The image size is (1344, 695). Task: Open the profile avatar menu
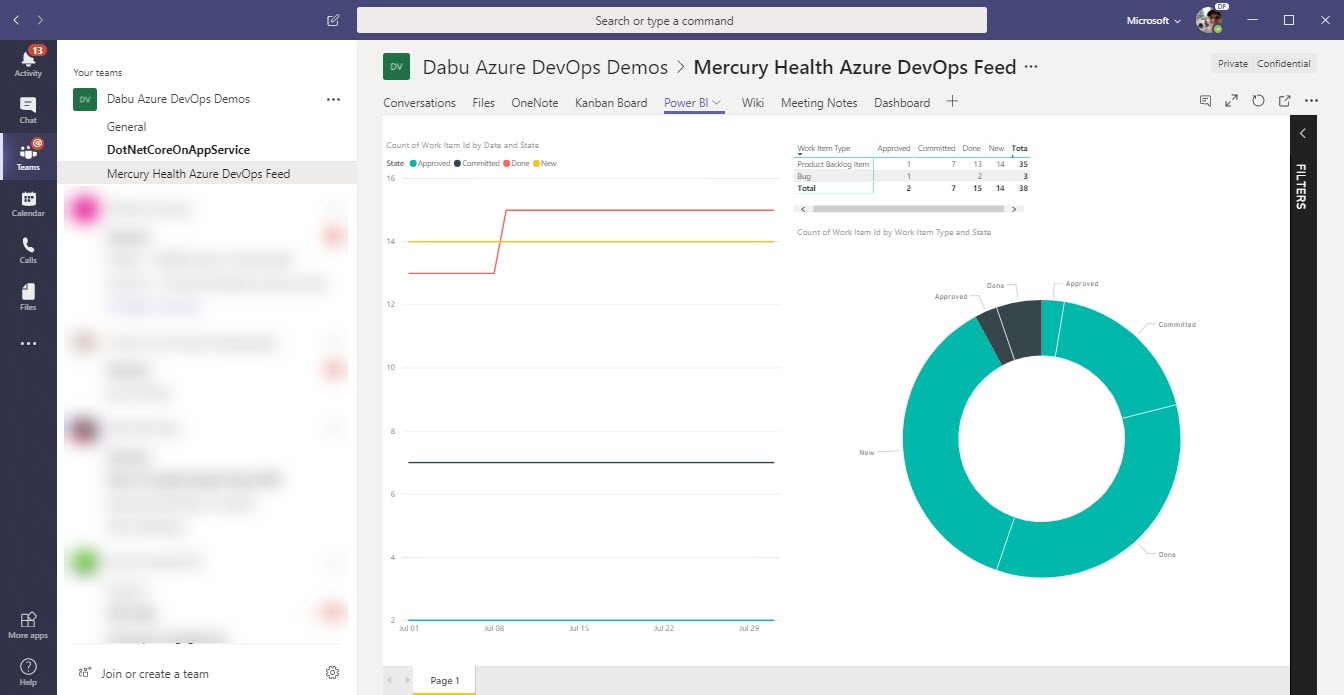tap(1210, 20)
